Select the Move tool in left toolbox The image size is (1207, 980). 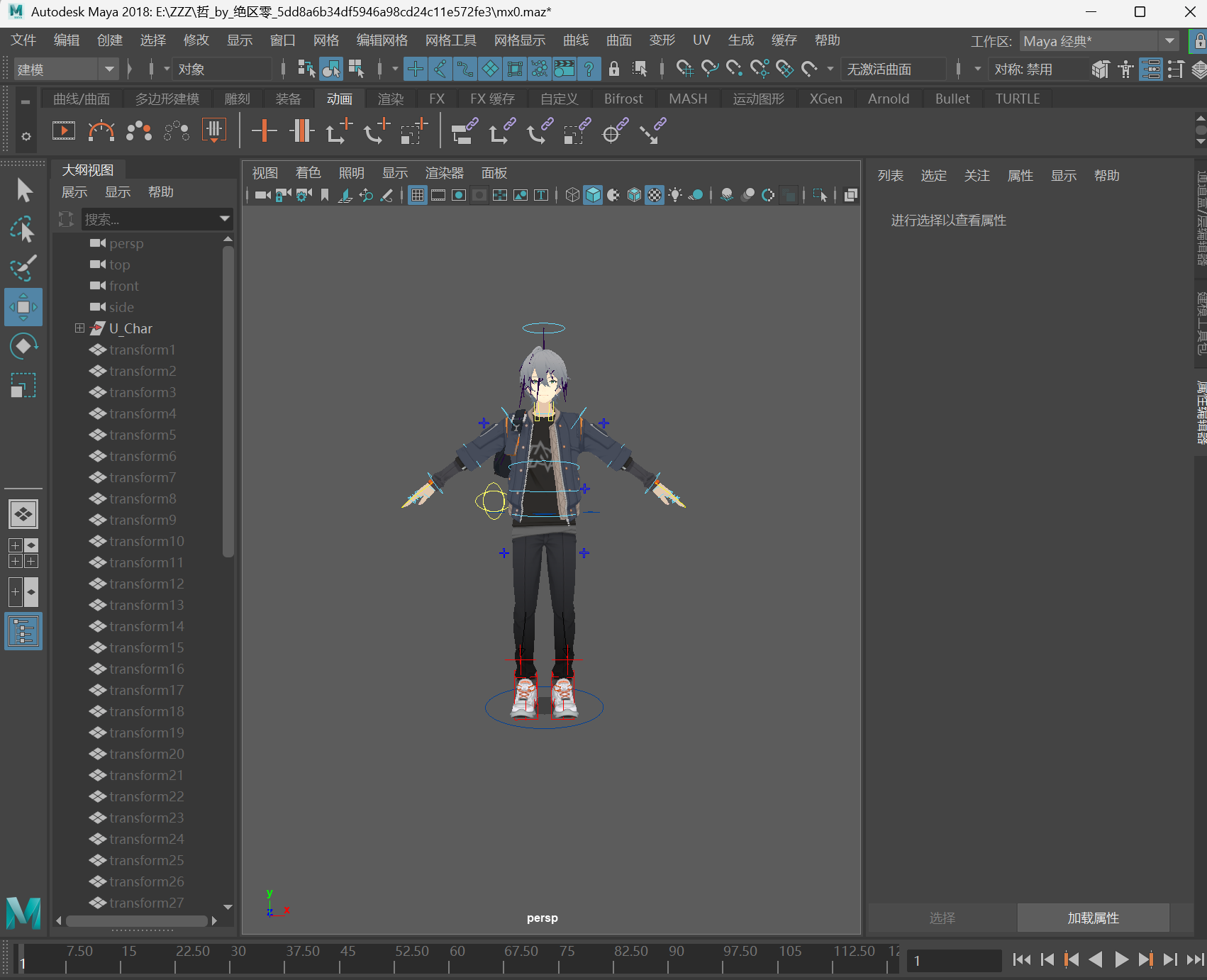pos(23,307)
